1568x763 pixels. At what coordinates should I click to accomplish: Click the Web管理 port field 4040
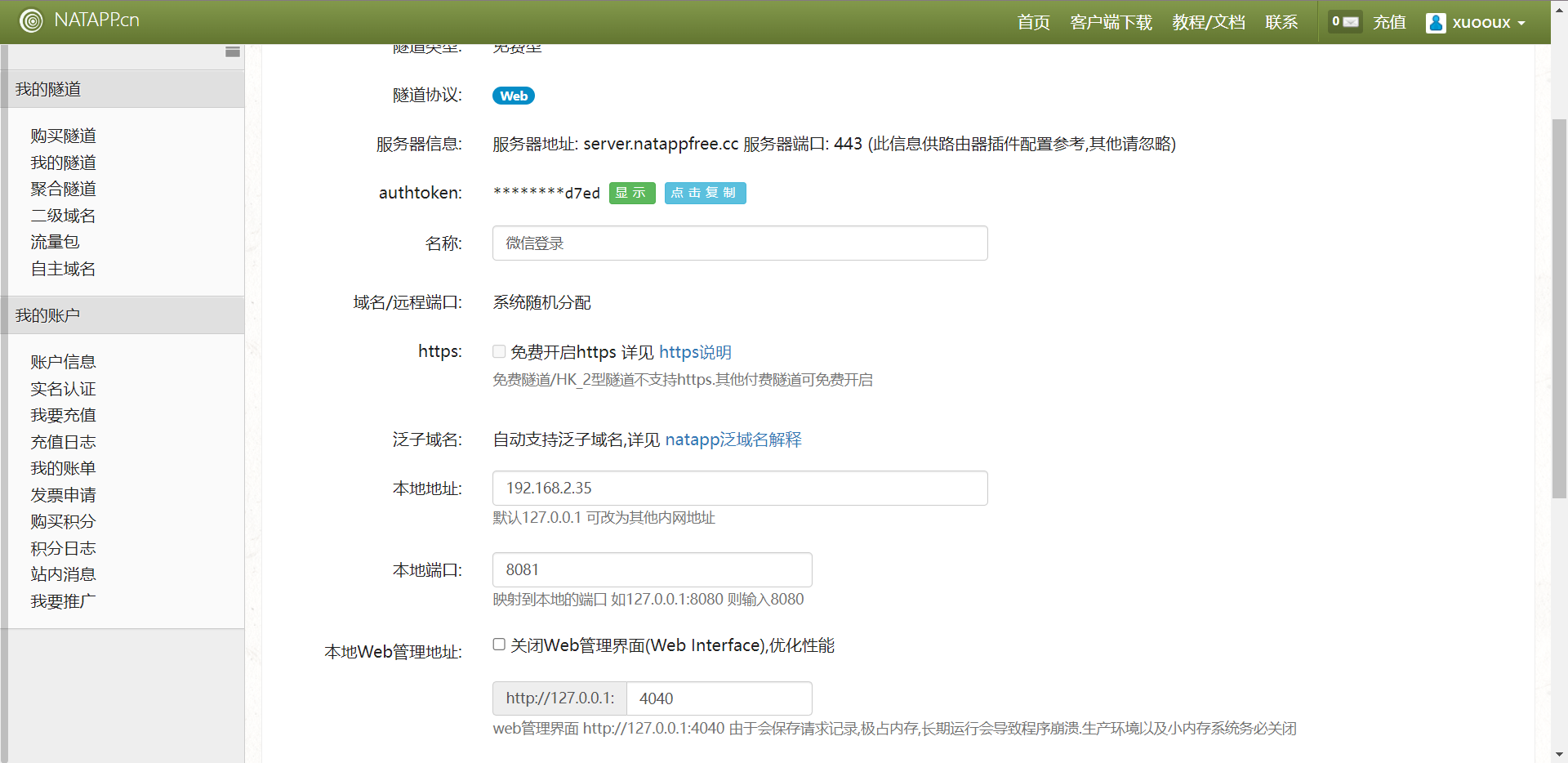719,698
